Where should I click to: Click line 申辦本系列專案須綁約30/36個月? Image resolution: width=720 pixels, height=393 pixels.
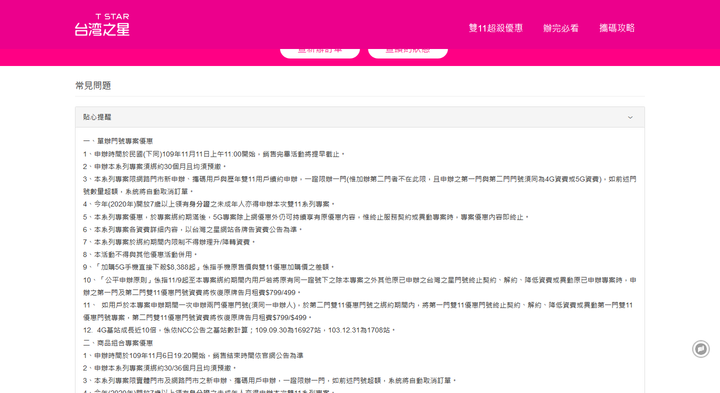[x=160, y=368]
